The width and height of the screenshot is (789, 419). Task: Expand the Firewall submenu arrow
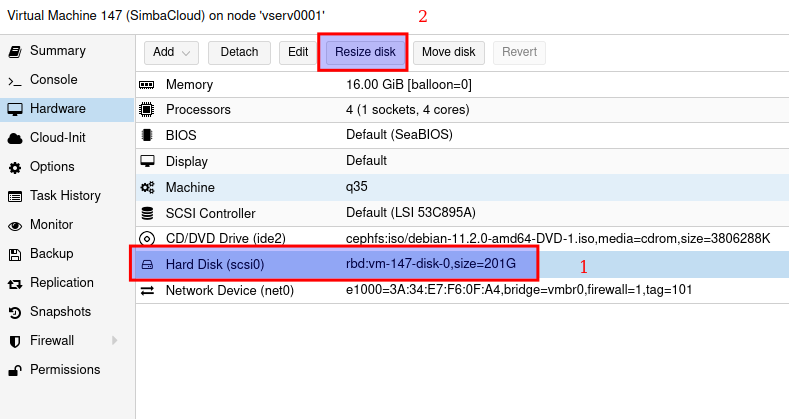click(x=115, y=342)
